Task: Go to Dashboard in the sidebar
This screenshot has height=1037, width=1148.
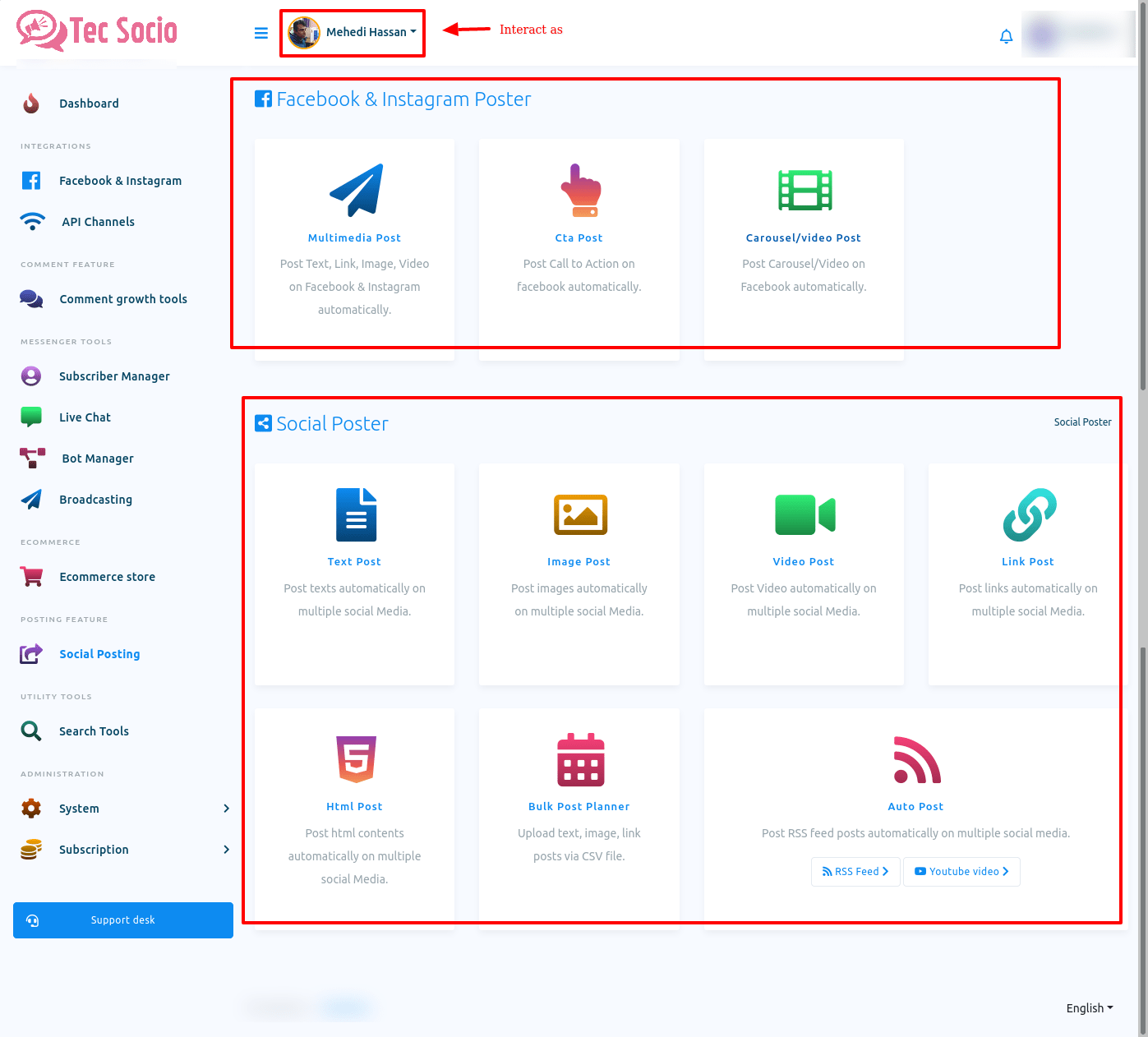Action: point(89,104)
